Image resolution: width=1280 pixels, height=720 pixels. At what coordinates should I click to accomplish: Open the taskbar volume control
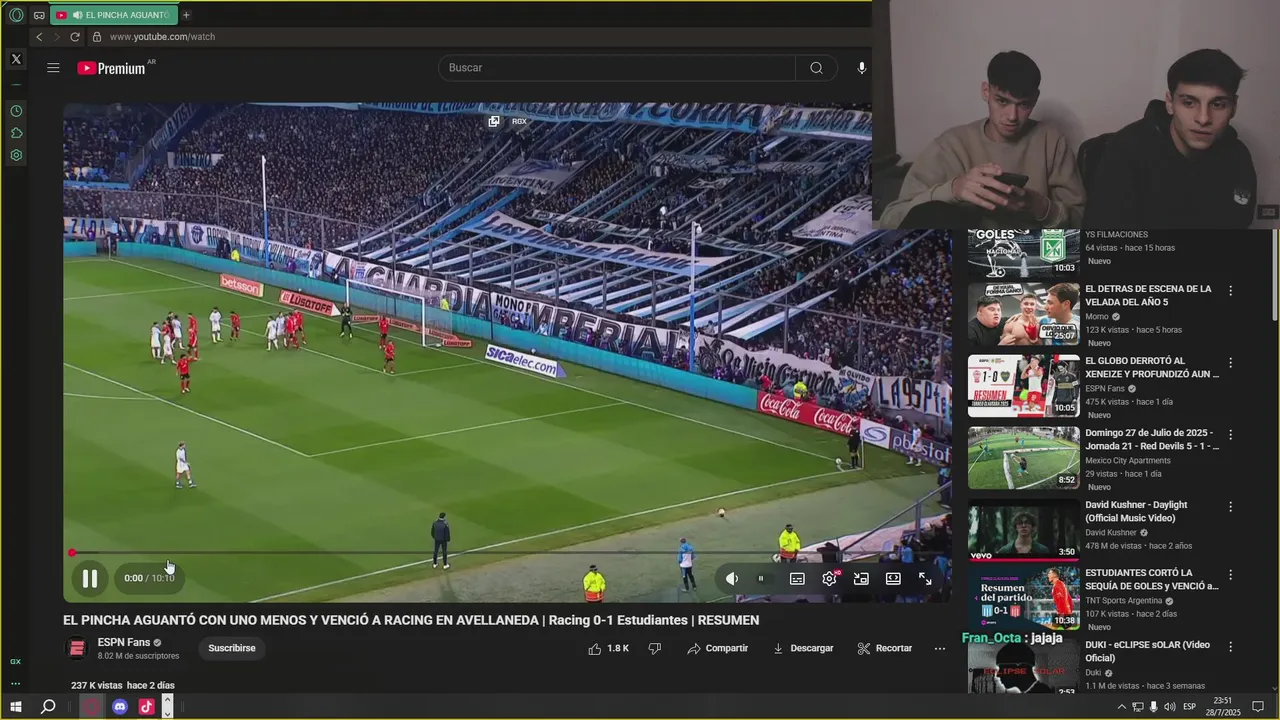point(1170,707)
